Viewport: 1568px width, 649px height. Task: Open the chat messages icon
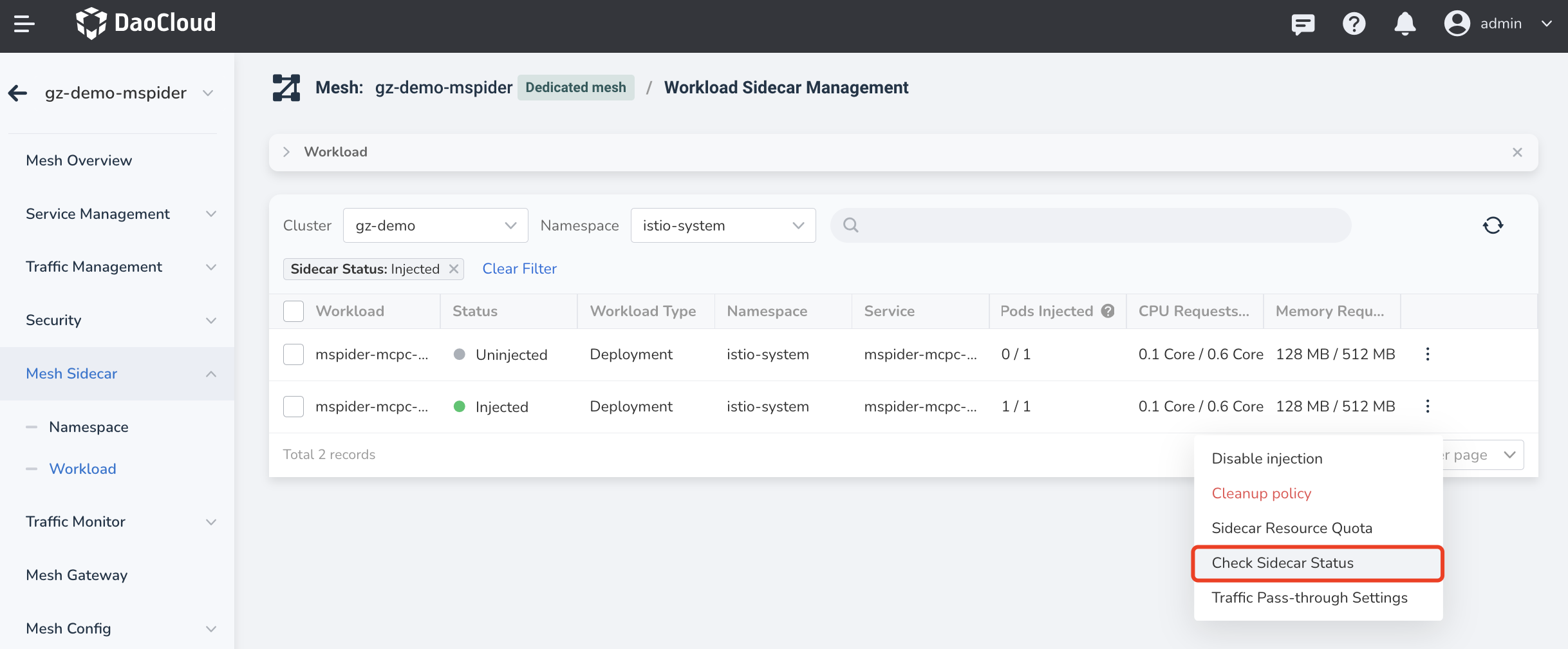1303,24
